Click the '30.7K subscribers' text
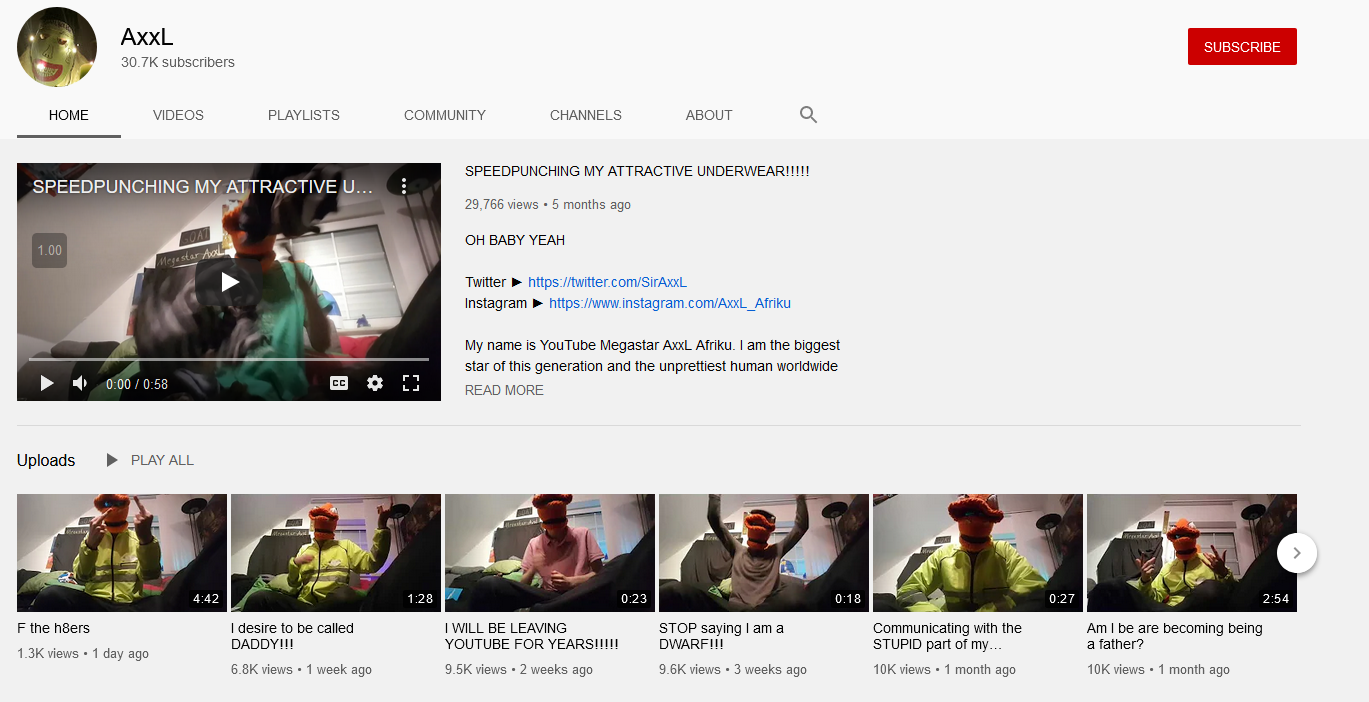 point(178,62)
